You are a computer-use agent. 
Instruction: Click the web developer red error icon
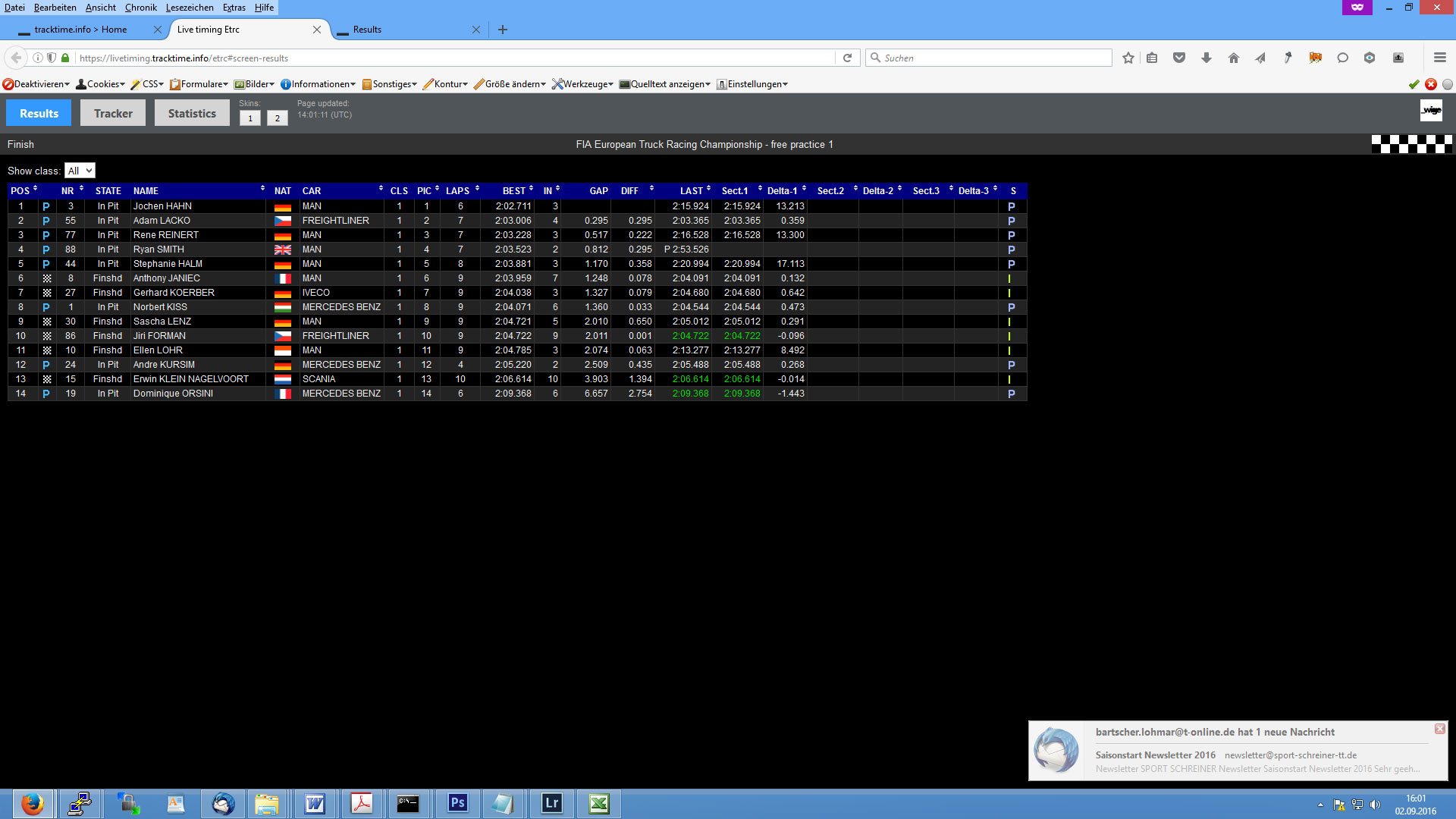pos(1431,84)
